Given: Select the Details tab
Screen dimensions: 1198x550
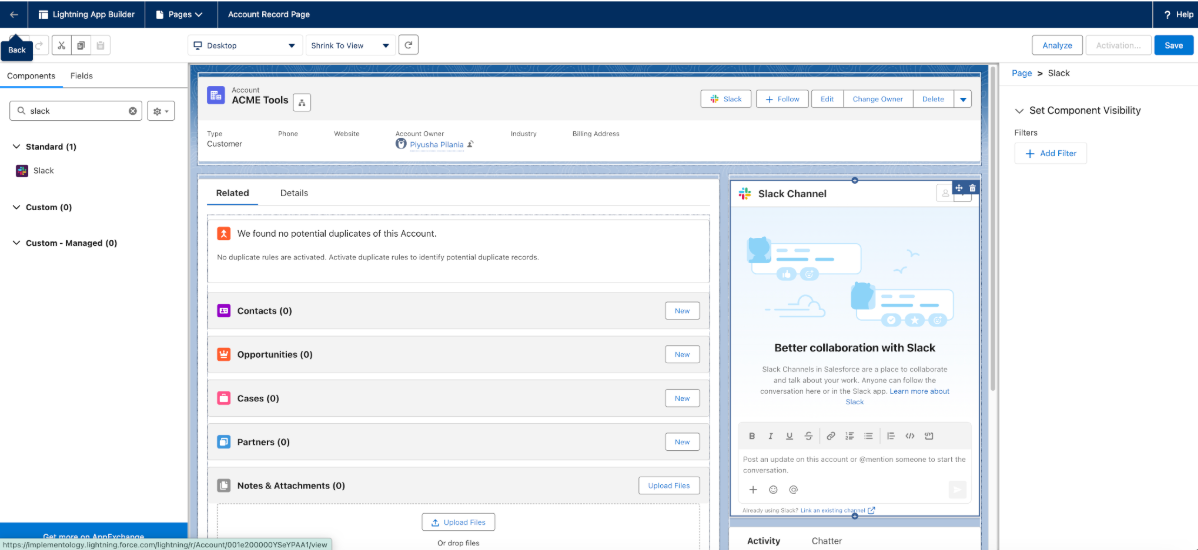Looking at the screenshot, I should [x=294, y=193].
